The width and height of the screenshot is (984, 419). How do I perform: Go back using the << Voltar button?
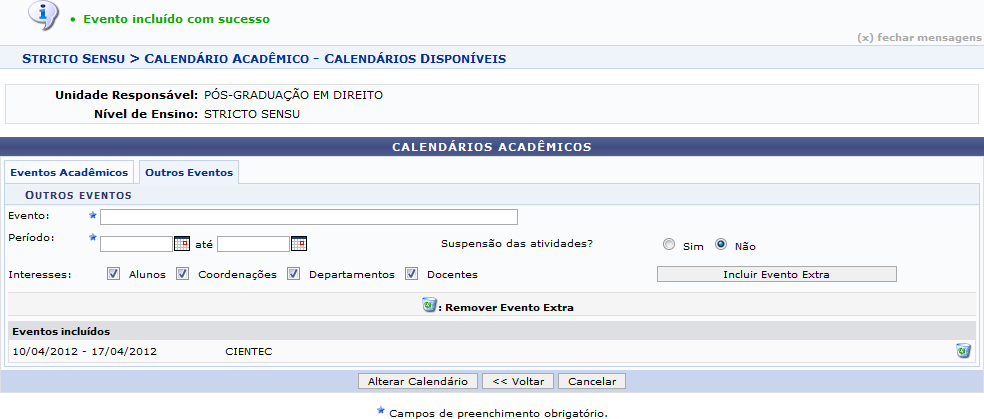(x=518, y=381)
